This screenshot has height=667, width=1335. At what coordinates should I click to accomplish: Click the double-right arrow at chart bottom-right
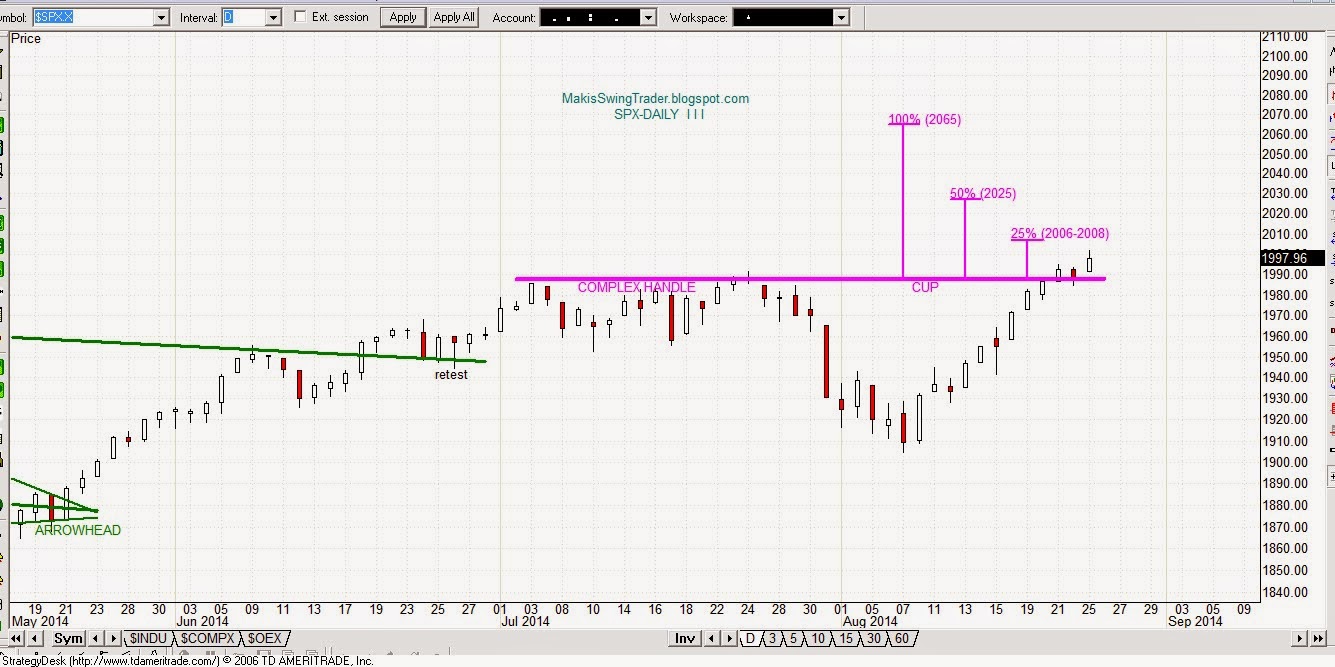tap(1319, 638)
